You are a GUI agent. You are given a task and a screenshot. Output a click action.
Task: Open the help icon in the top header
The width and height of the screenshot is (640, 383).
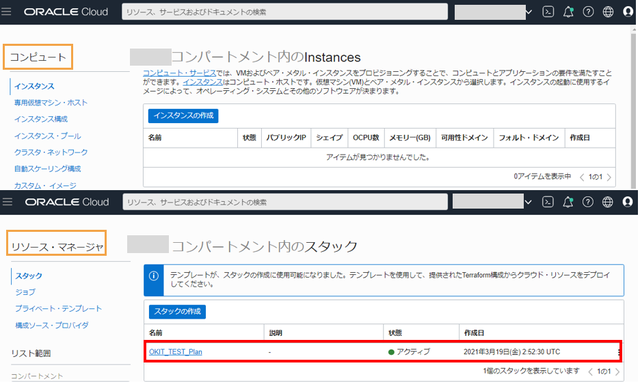(588, 12)
